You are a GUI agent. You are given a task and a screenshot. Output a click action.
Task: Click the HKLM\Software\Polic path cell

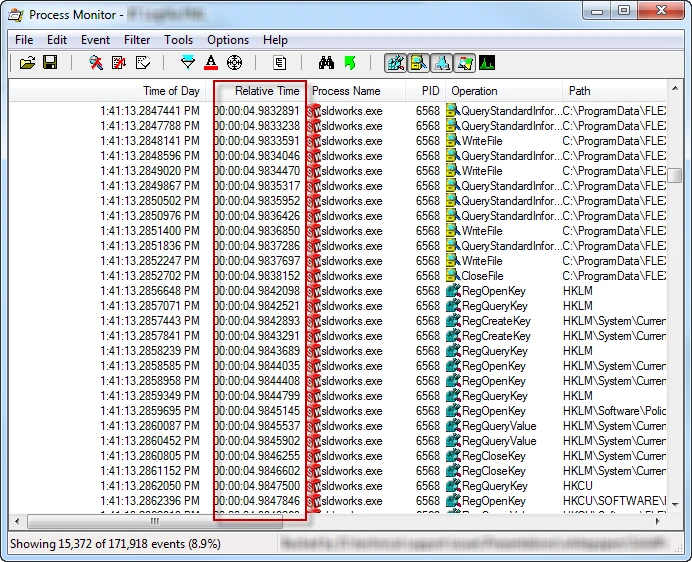click(x=614, y=411)
